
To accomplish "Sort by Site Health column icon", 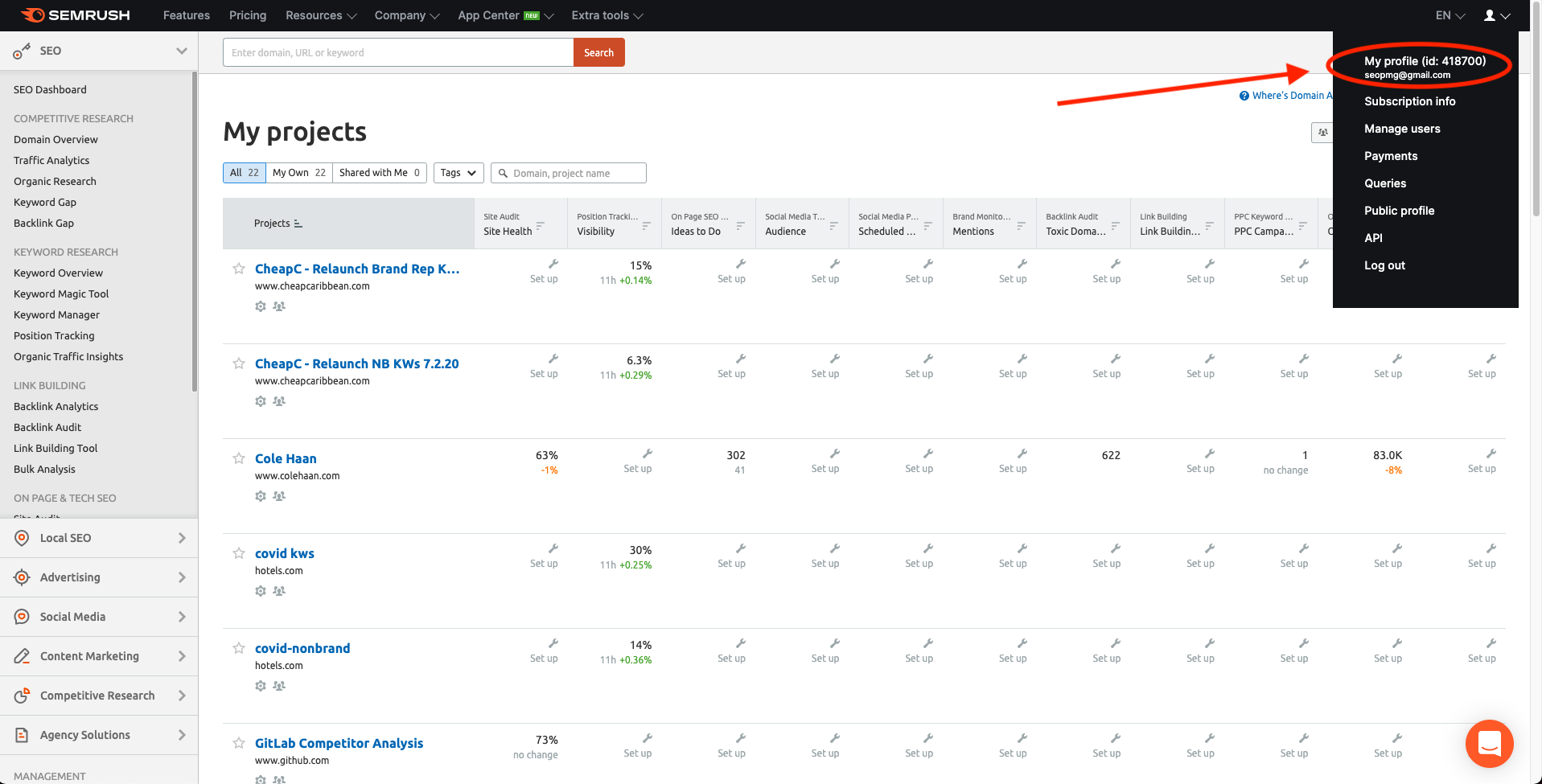I will [x=541, y=226].
